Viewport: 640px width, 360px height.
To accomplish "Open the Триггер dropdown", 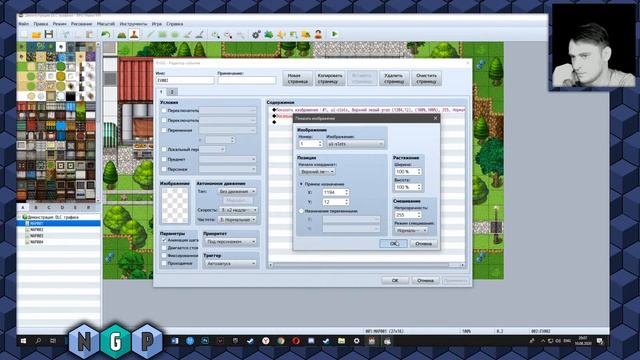I will coord(231,264).
